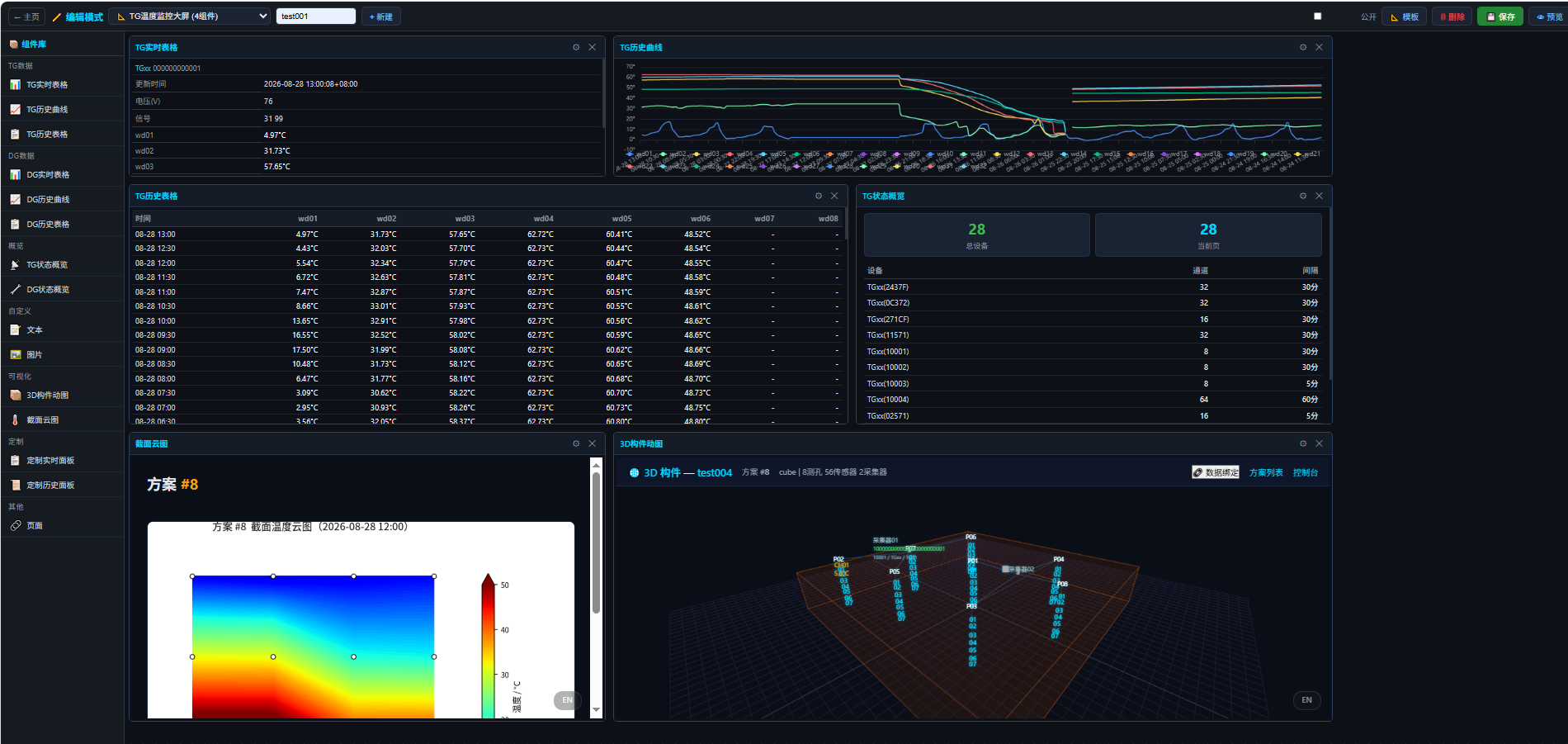Select device row TGxx(02571)

click(1093, 416)
